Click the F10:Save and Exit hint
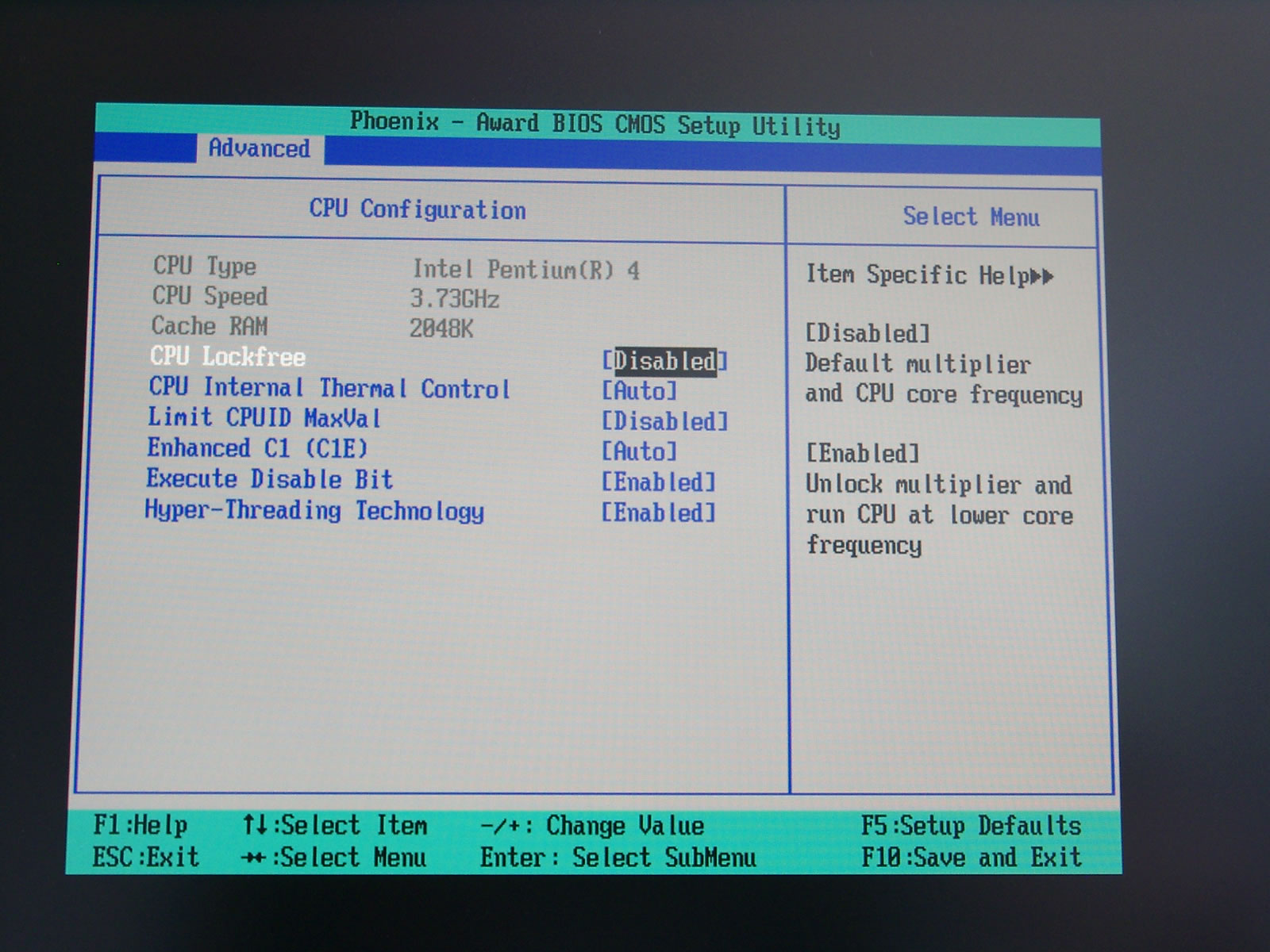1270x952 pixels. tap(971, 858)
